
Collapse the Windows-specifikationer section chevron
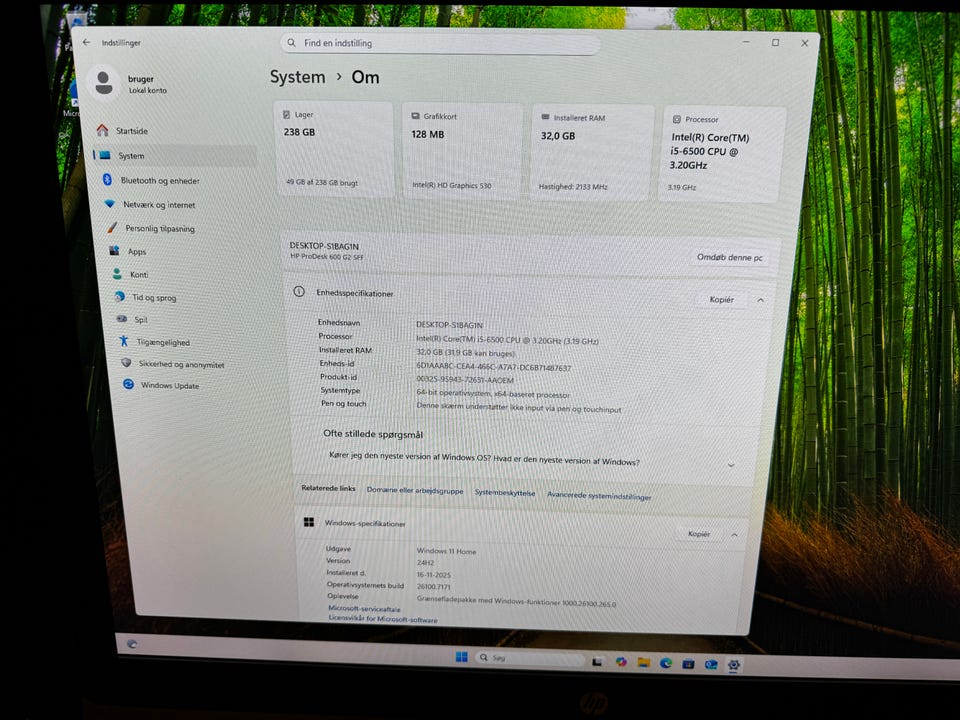click(734, 535)
